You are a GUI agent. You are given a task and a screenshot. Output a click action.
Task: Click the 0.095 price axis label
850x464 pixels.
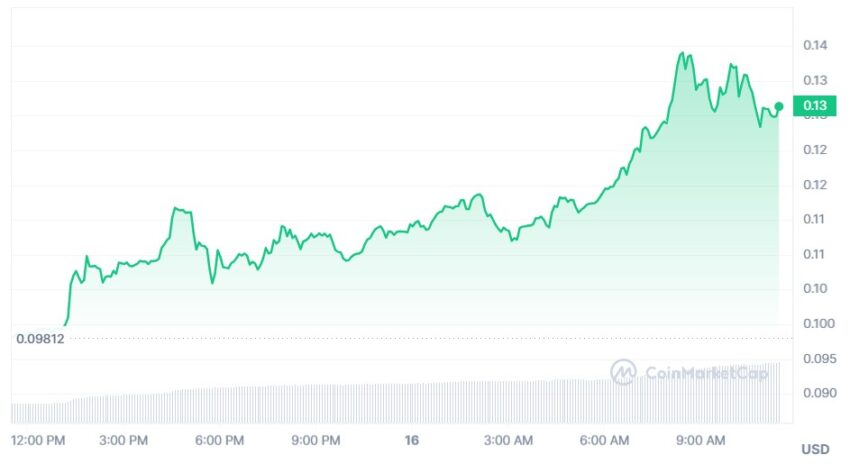tap(819, 358)
